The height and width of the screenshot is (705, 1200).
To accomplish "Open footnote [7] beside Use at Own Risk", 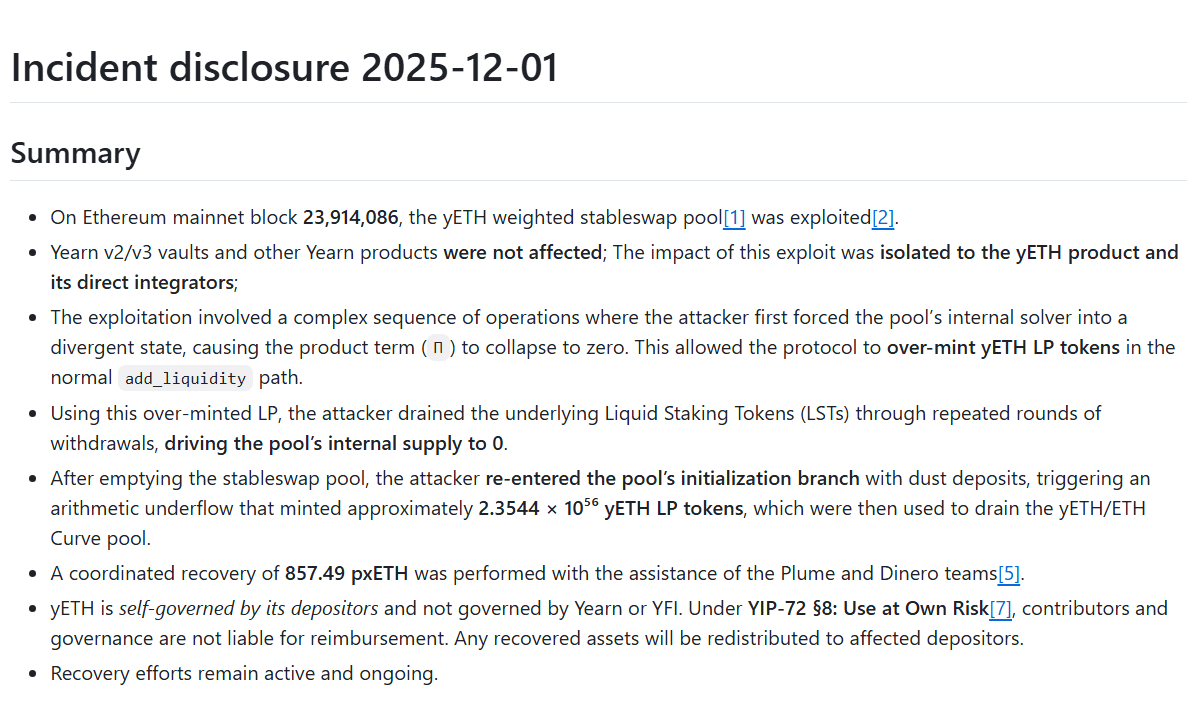I will (x=1000, y=609).
